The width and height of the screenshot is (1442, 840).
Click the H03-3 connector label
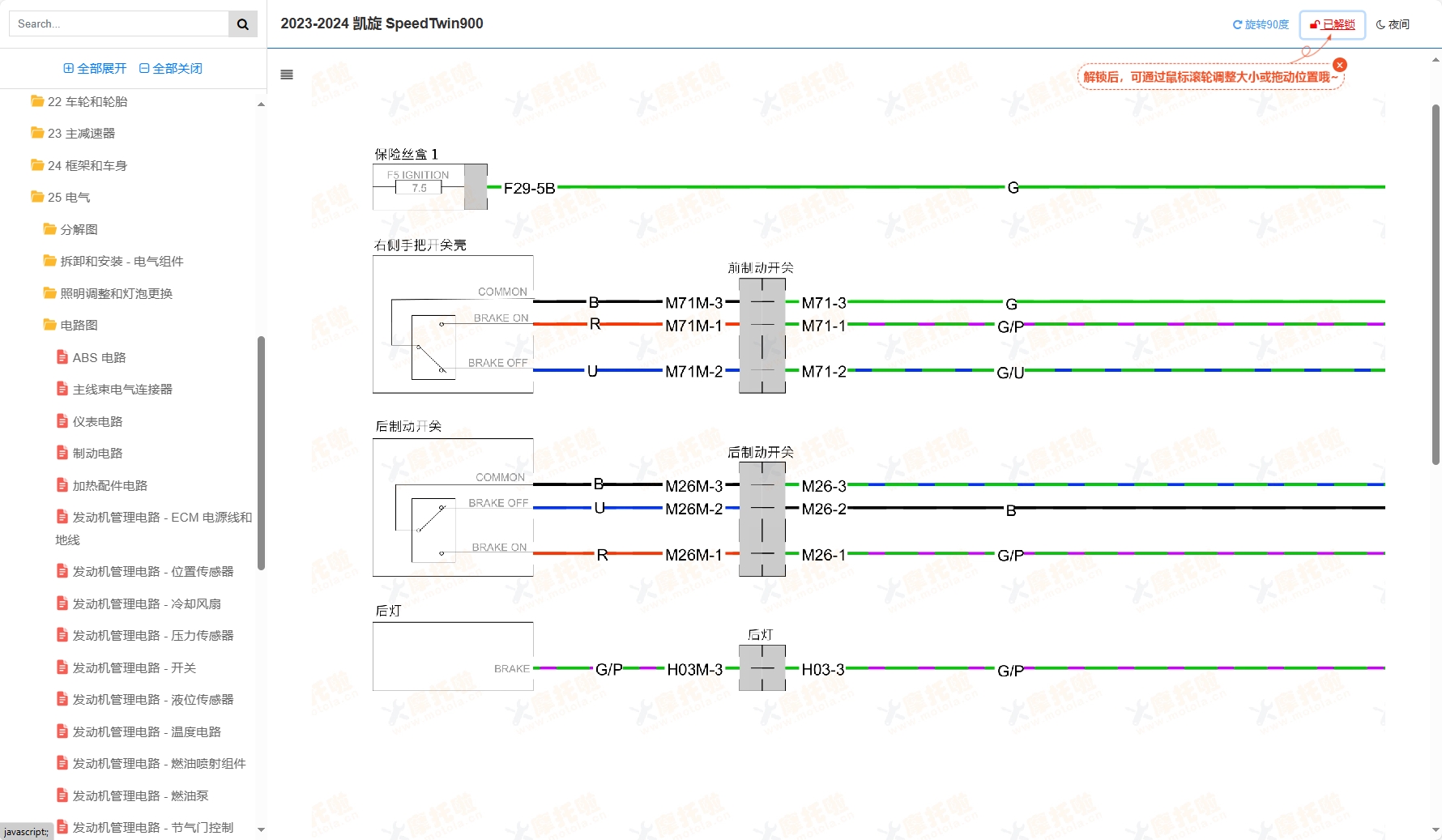tap(823, 670)
